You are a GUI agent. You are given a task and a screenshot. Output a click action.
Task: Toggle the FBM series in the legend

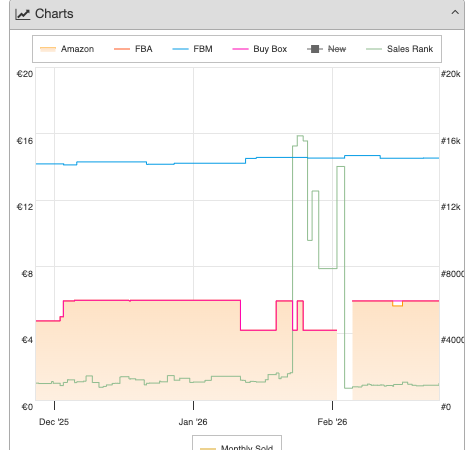pyautogui.click(x=192, y=49)
